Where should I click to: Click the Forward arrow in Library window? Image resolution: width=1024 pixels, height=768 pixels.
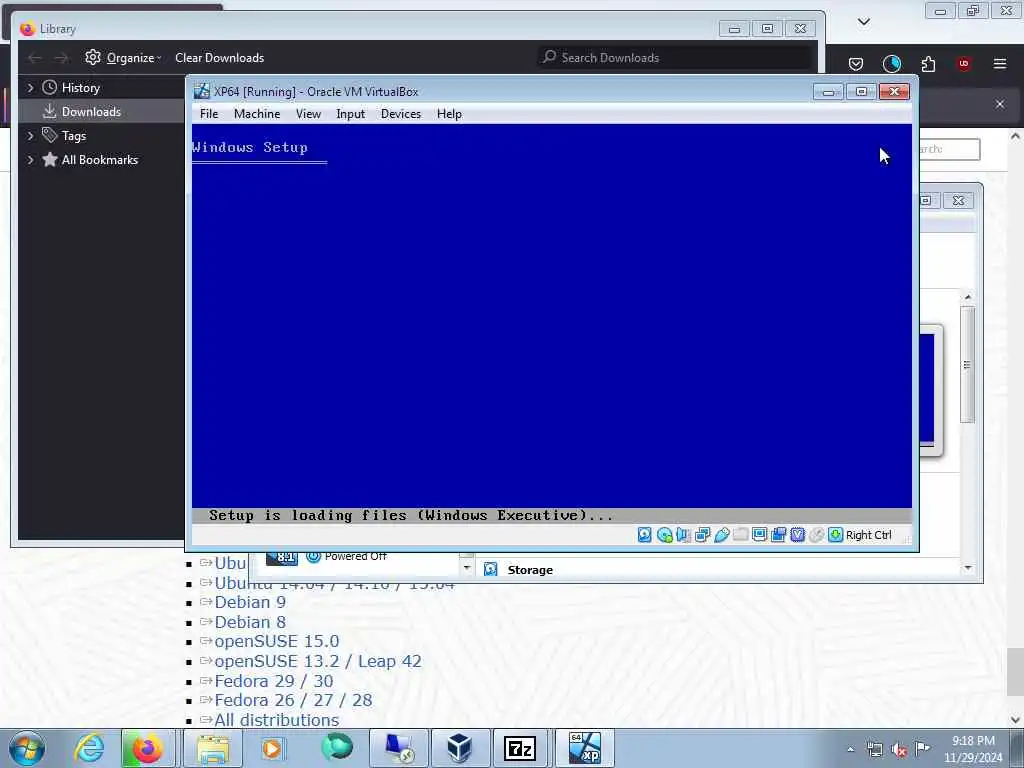61,58
